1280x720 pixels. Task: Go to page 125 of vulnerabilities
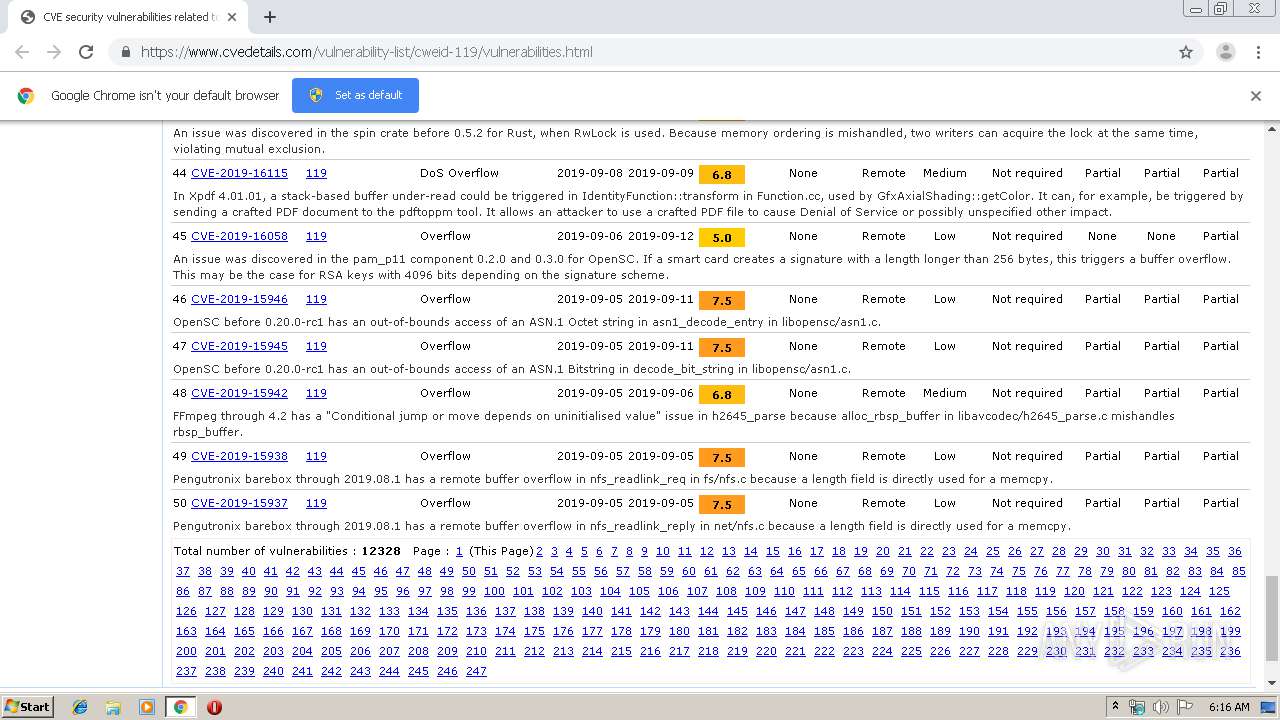point(1219,591)
